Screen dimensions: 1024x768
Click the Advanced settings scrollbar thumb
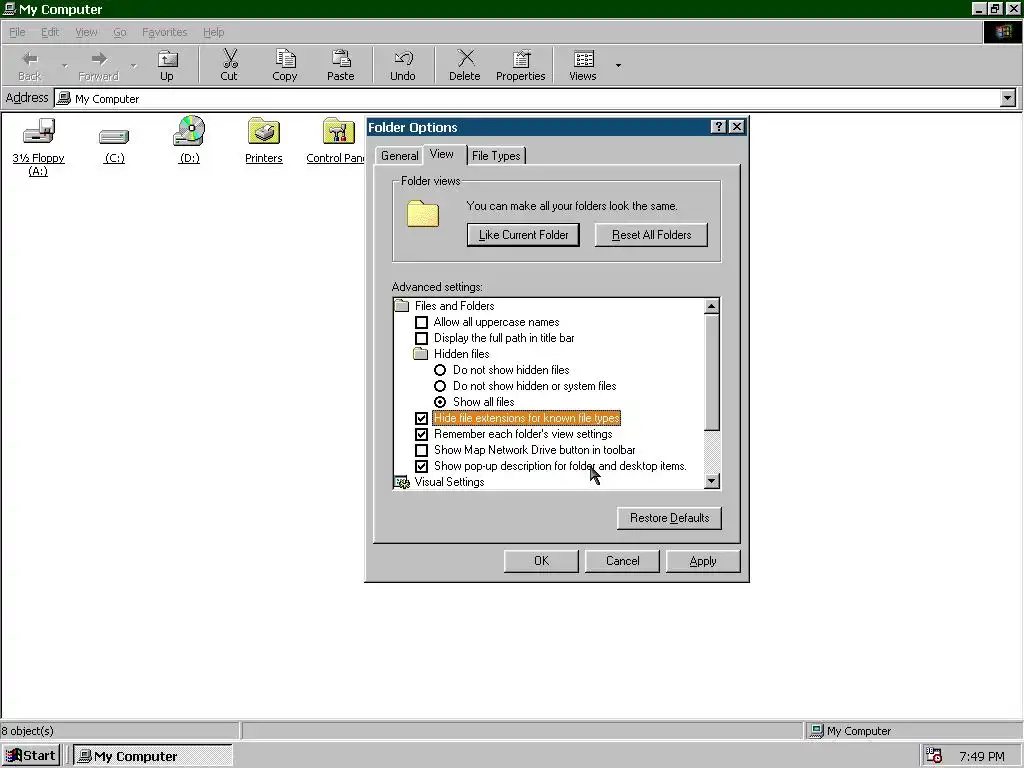coord(712,372)
